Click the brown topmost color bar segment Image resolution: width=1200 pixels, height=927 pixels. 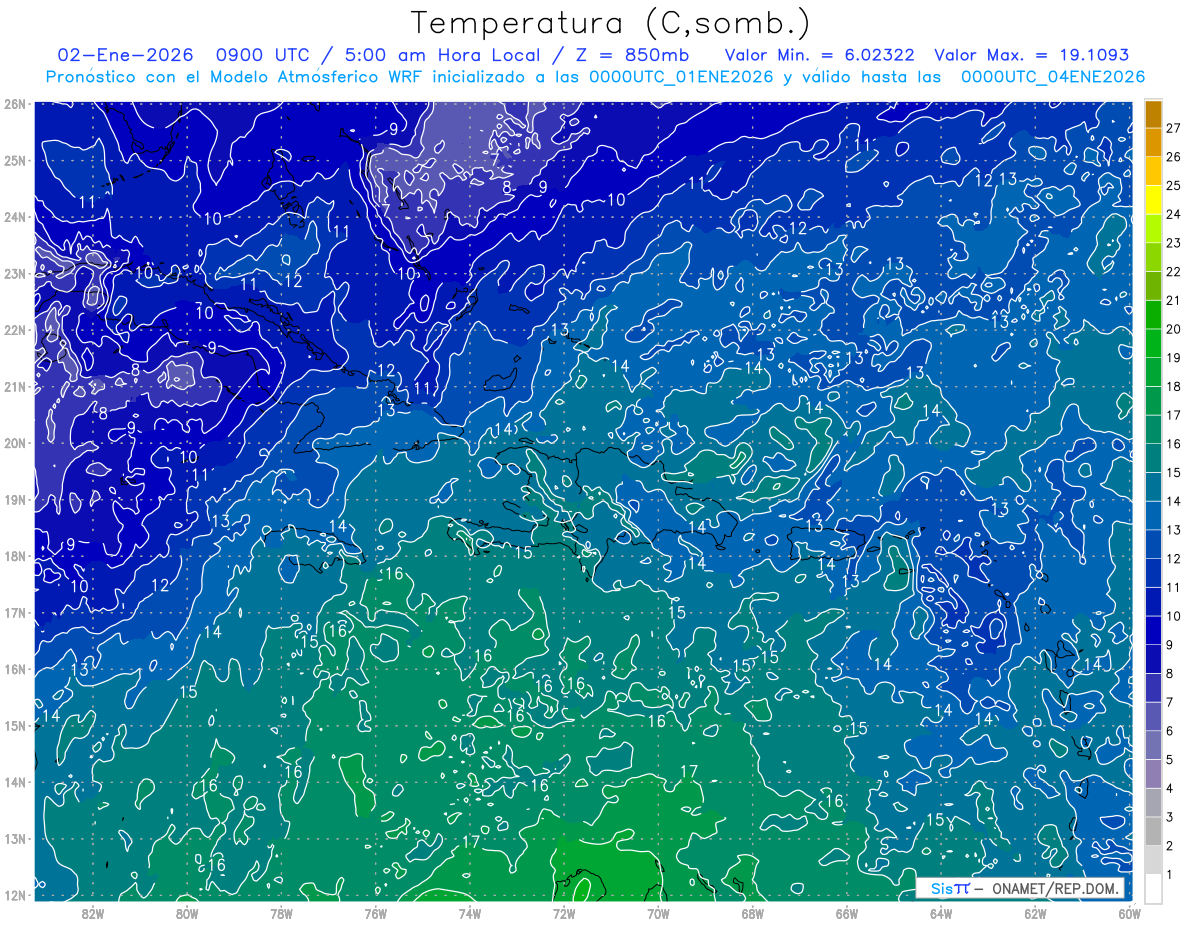click(x=1153, y=114)
